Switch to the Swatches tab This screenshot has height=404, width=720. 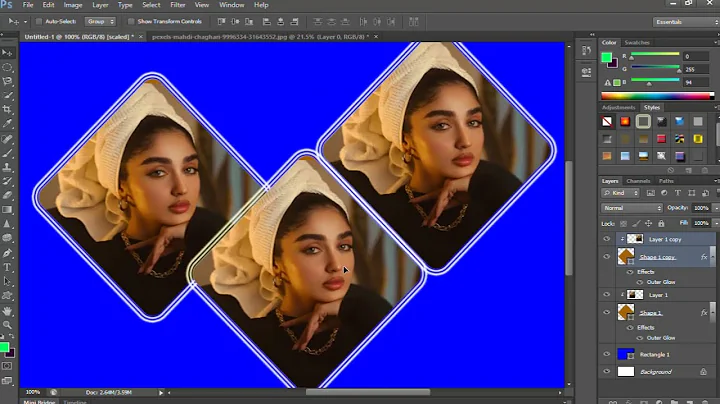pos(637,42)
